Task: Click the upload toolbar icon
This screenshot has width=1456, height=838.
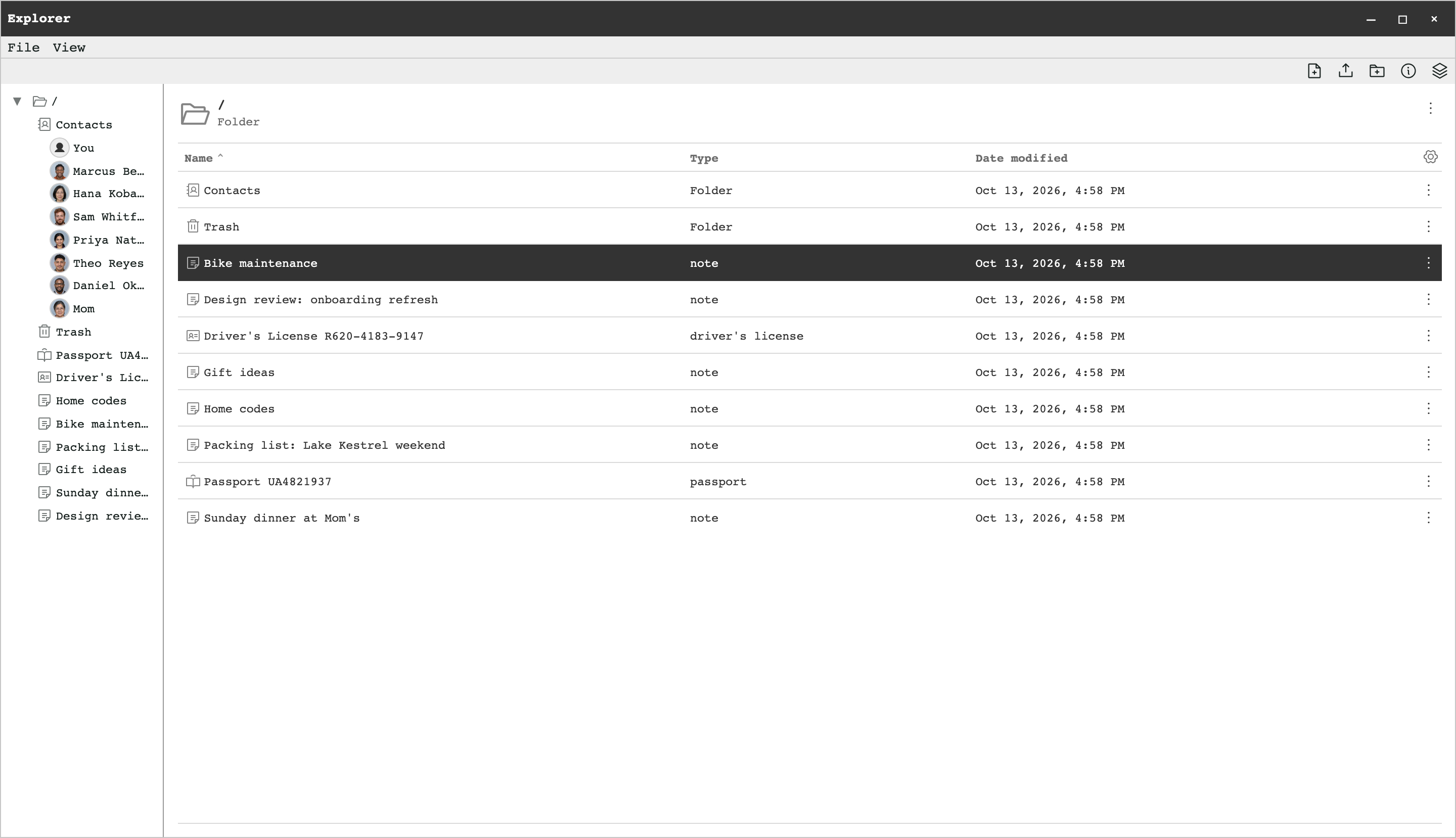Action: click(1345, 71)
